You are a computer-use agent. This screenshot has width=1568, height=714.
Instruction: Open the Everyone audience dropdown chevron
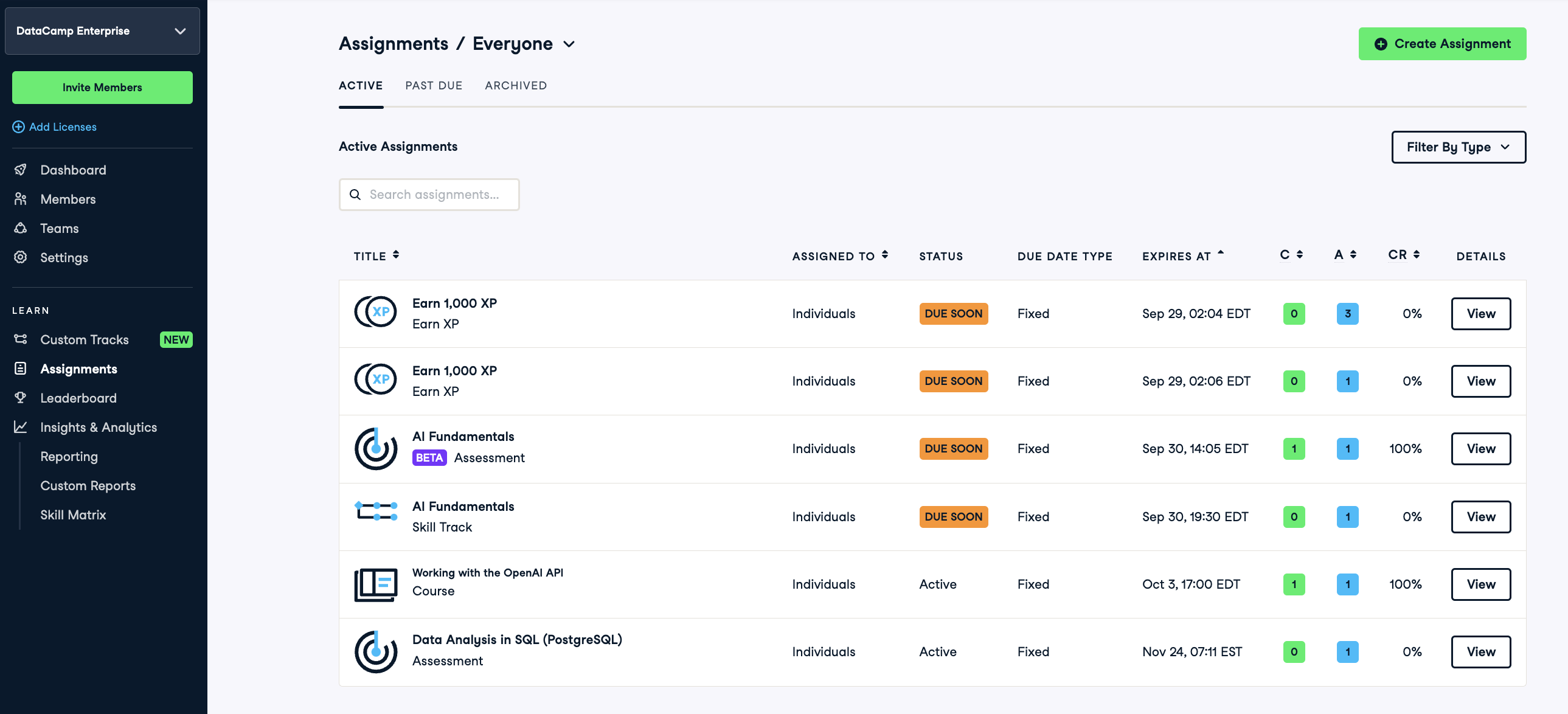(x=569, y=44)
